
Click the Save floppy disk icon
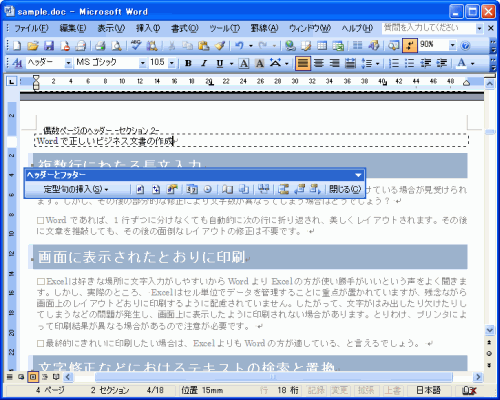pos(49,45)
